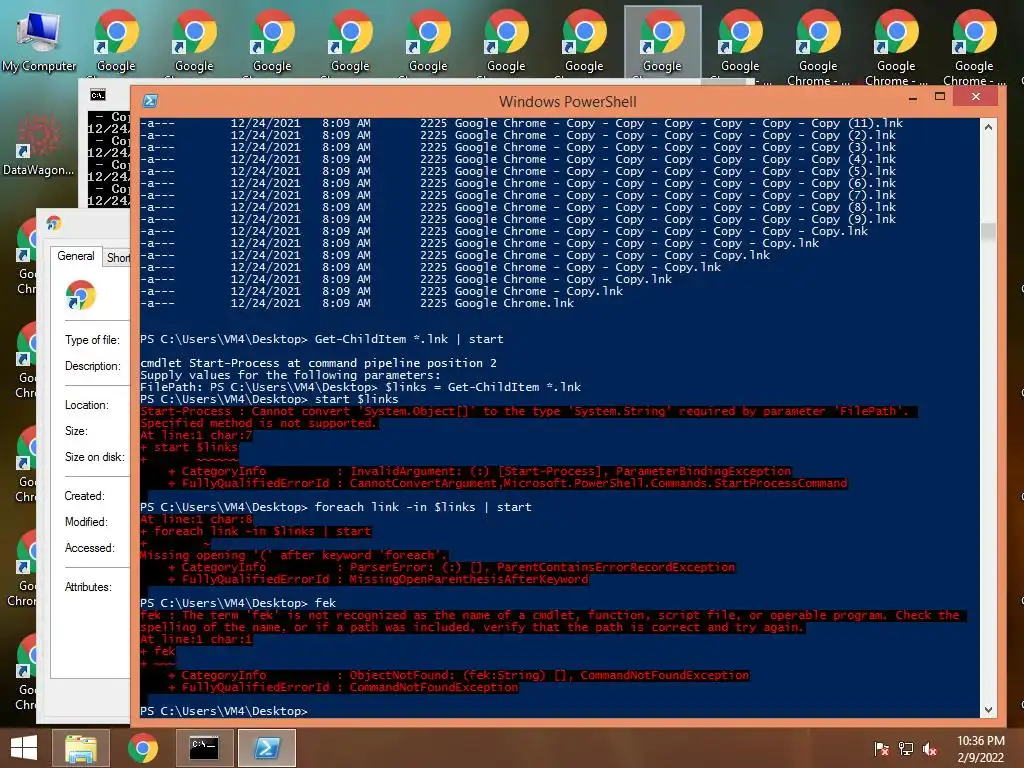This screenshot has width=1024, height=768.
Task: Open File Explorer from the taskbar
Action: [x=81, y=748]
